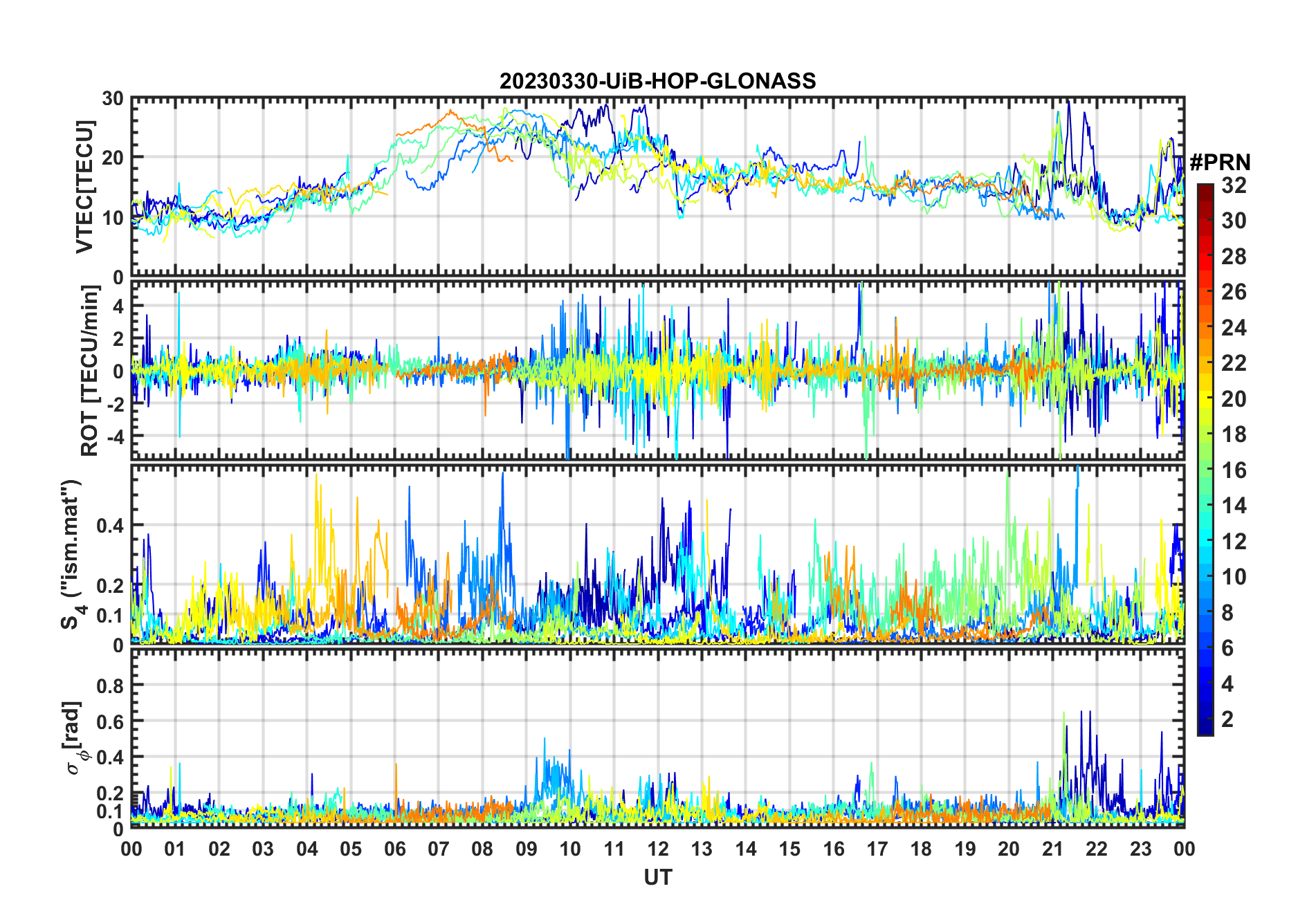Click x-axis tick label 18
Screen dimensions: 1316x920
coord(921,849)
